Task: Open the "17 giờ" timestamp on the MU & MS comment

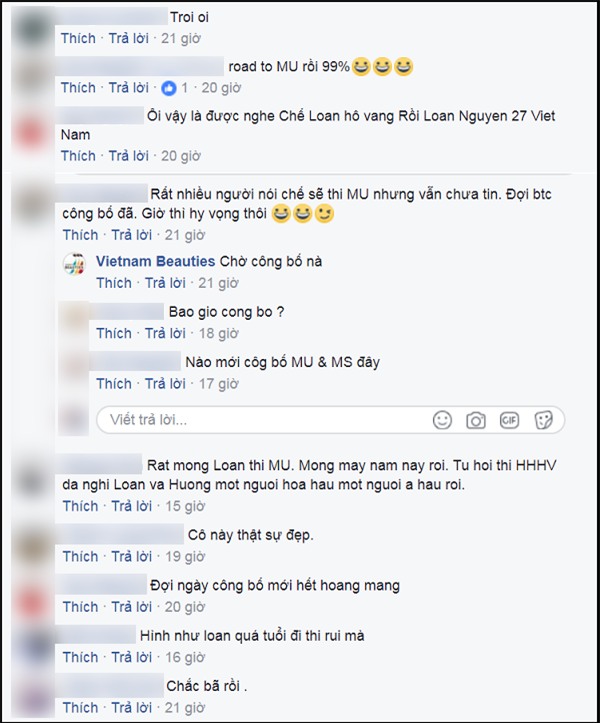Action: tap(219, 384)
